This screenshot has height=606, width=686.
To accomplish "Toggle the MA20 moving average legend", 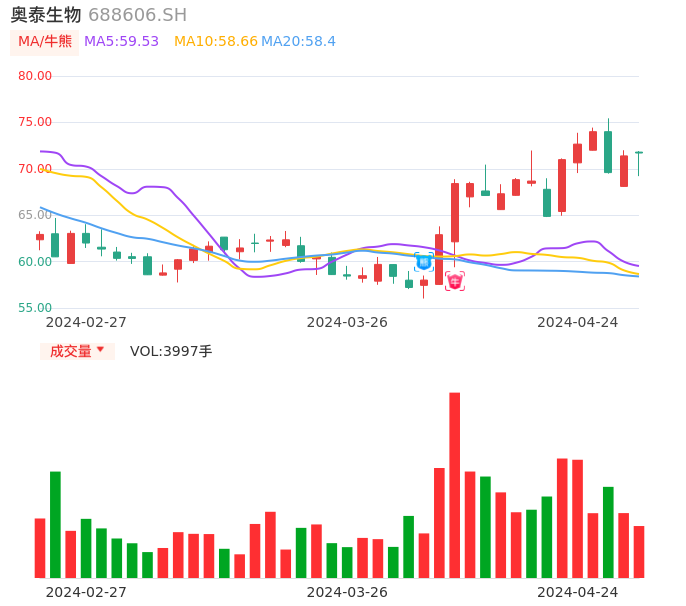I will point(298,42).
